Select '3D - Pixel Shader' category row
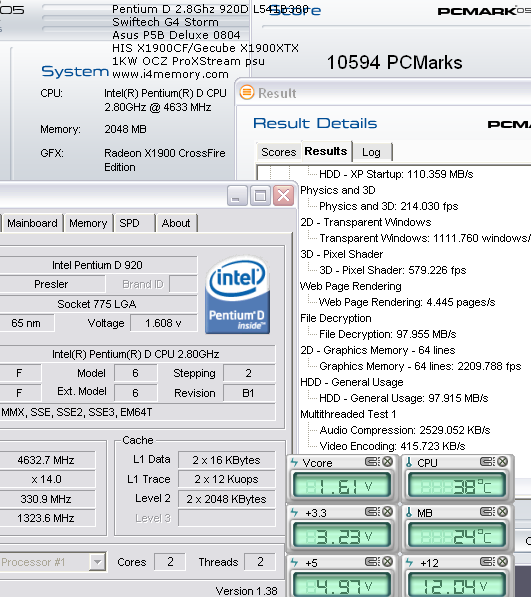 point(341,254)
